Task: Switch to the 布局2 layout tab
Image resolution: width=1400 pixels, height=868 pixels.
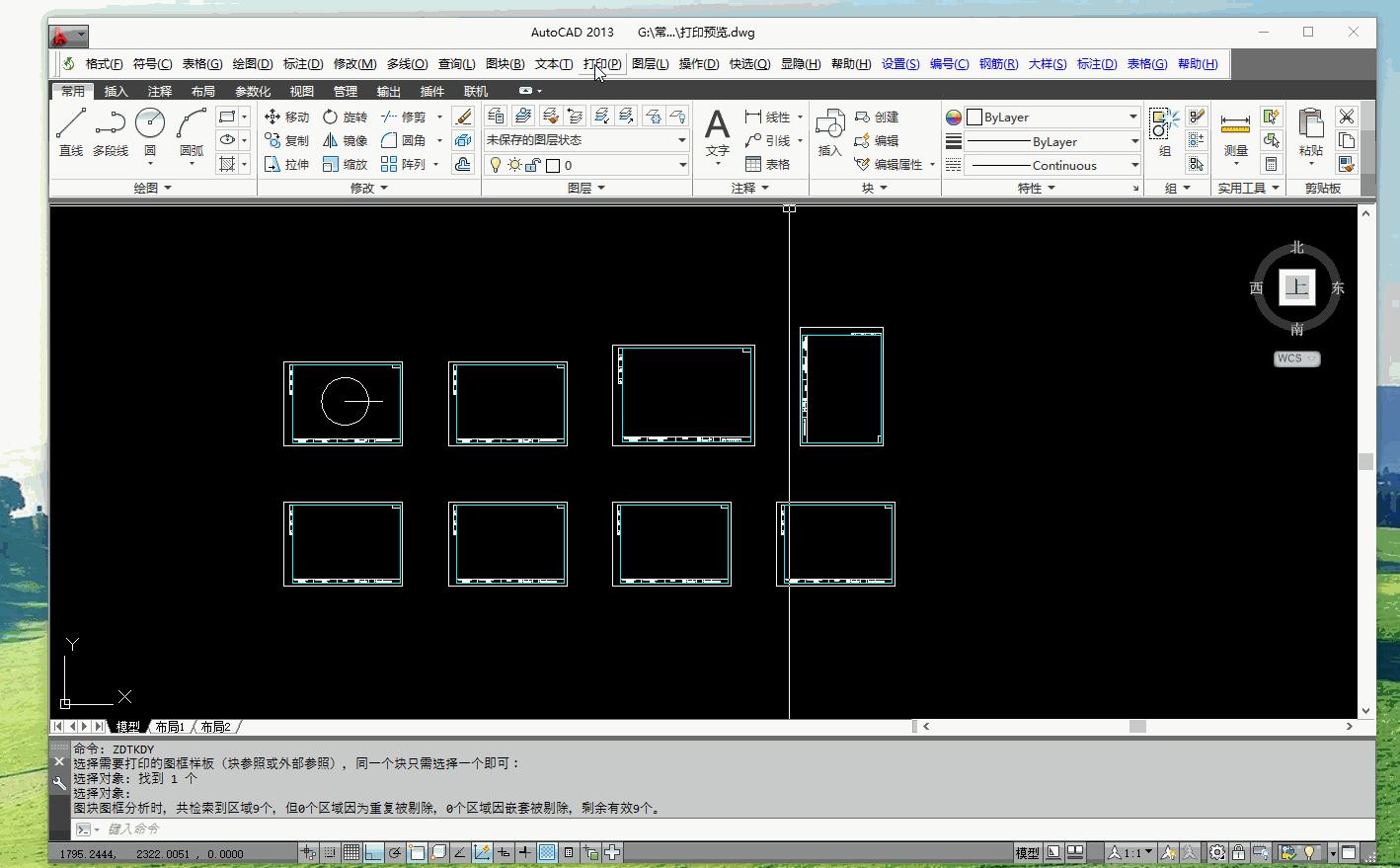Action: 215,727
